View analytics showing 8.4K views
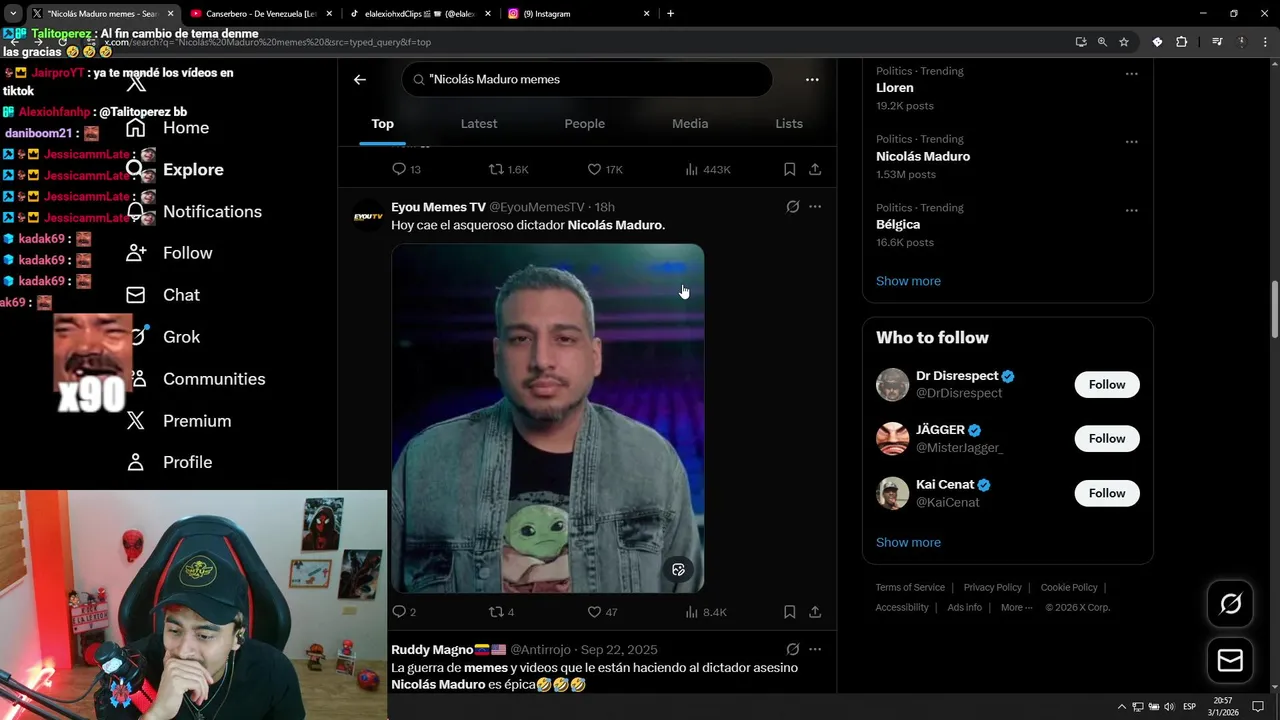Screen dimensions: 1280x720 [x=706, y=612]
